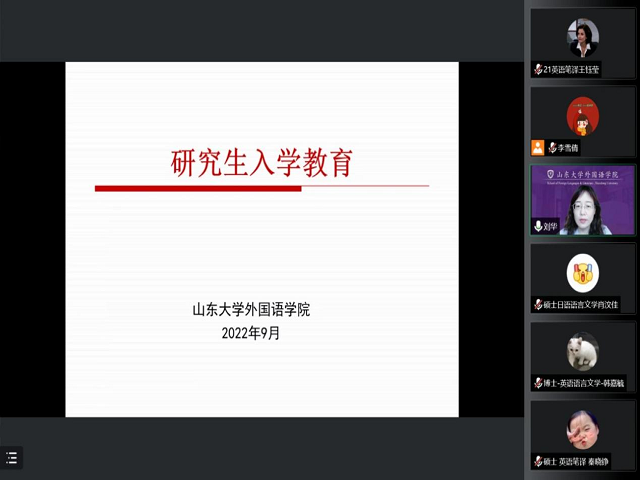Click the name label 李雪倩
This screenshot has width=640, height=480.
click(568, 148)
